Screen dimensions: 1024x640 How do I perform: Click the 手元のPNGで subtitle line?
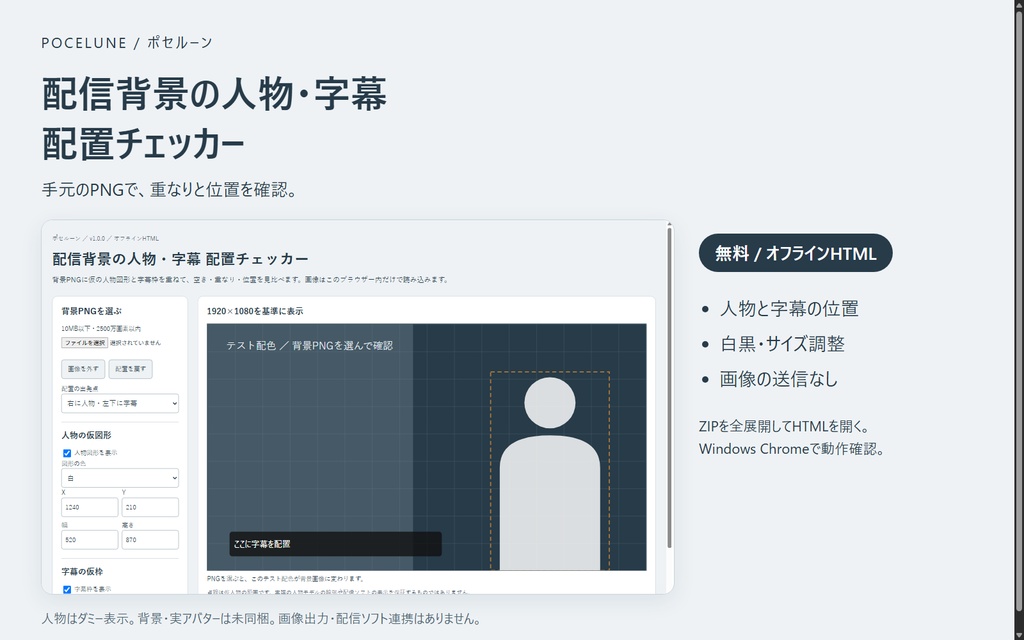click(170, 190)
